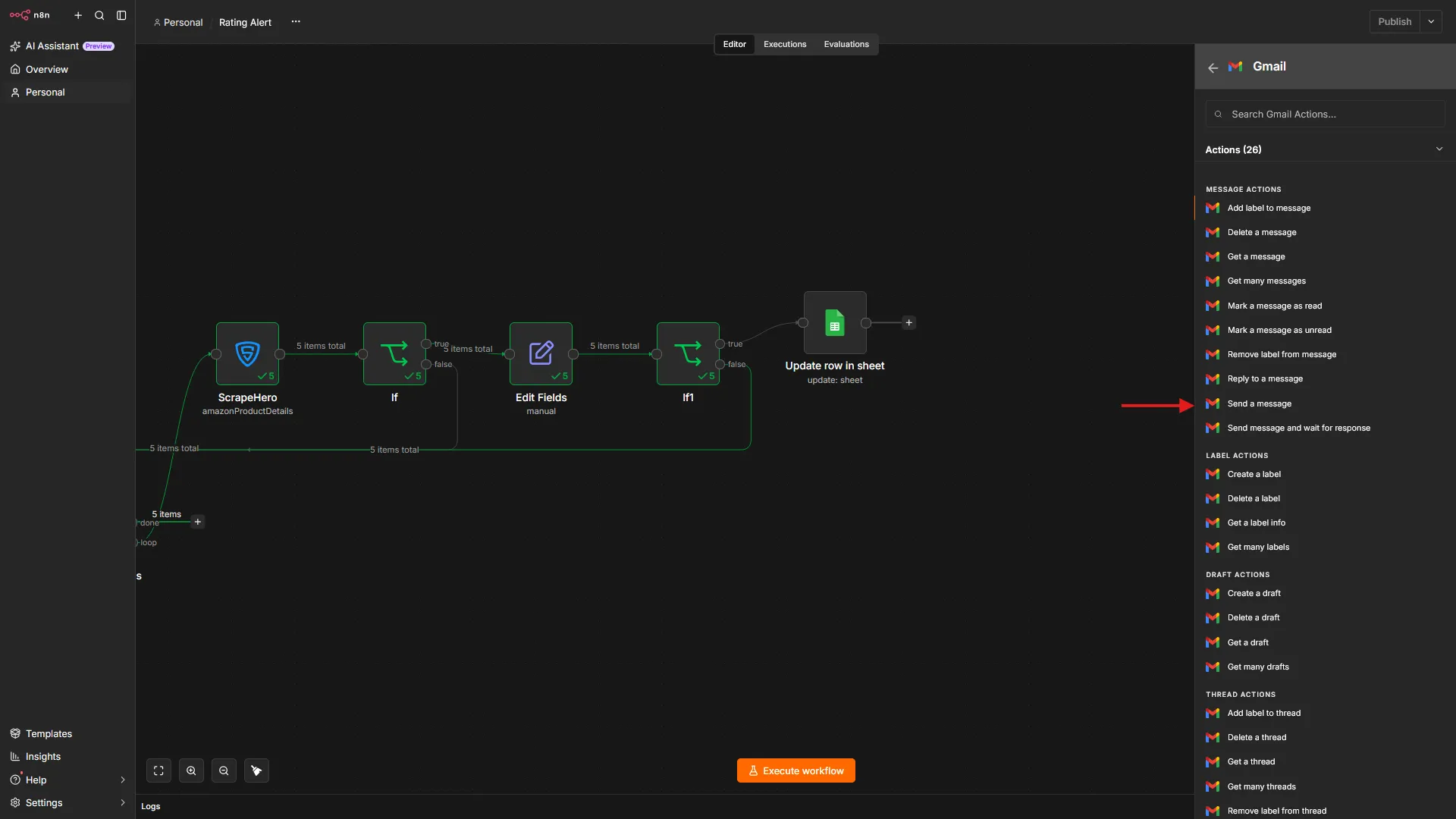The image size is (1456, 819).
Task: Select the Edit Fields node icon
Action: tap(541, 353)
